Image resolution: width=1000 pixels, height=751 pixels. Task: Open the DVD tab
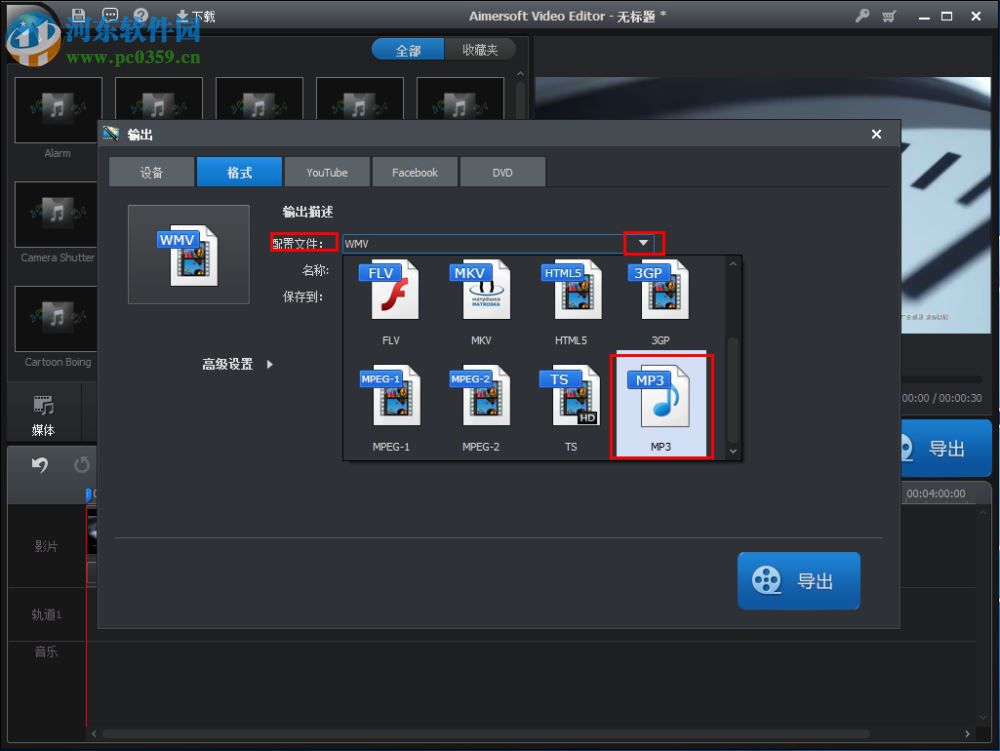[x=502, y=171]
